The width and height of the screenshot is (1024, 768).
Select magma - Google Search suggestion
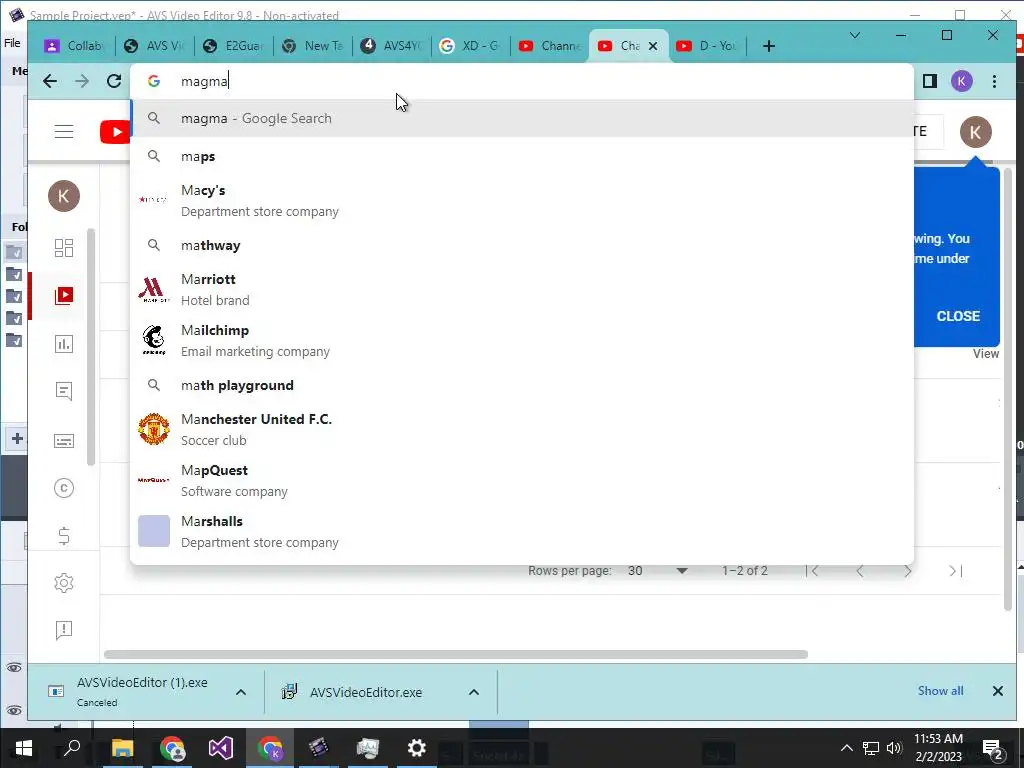522,119
